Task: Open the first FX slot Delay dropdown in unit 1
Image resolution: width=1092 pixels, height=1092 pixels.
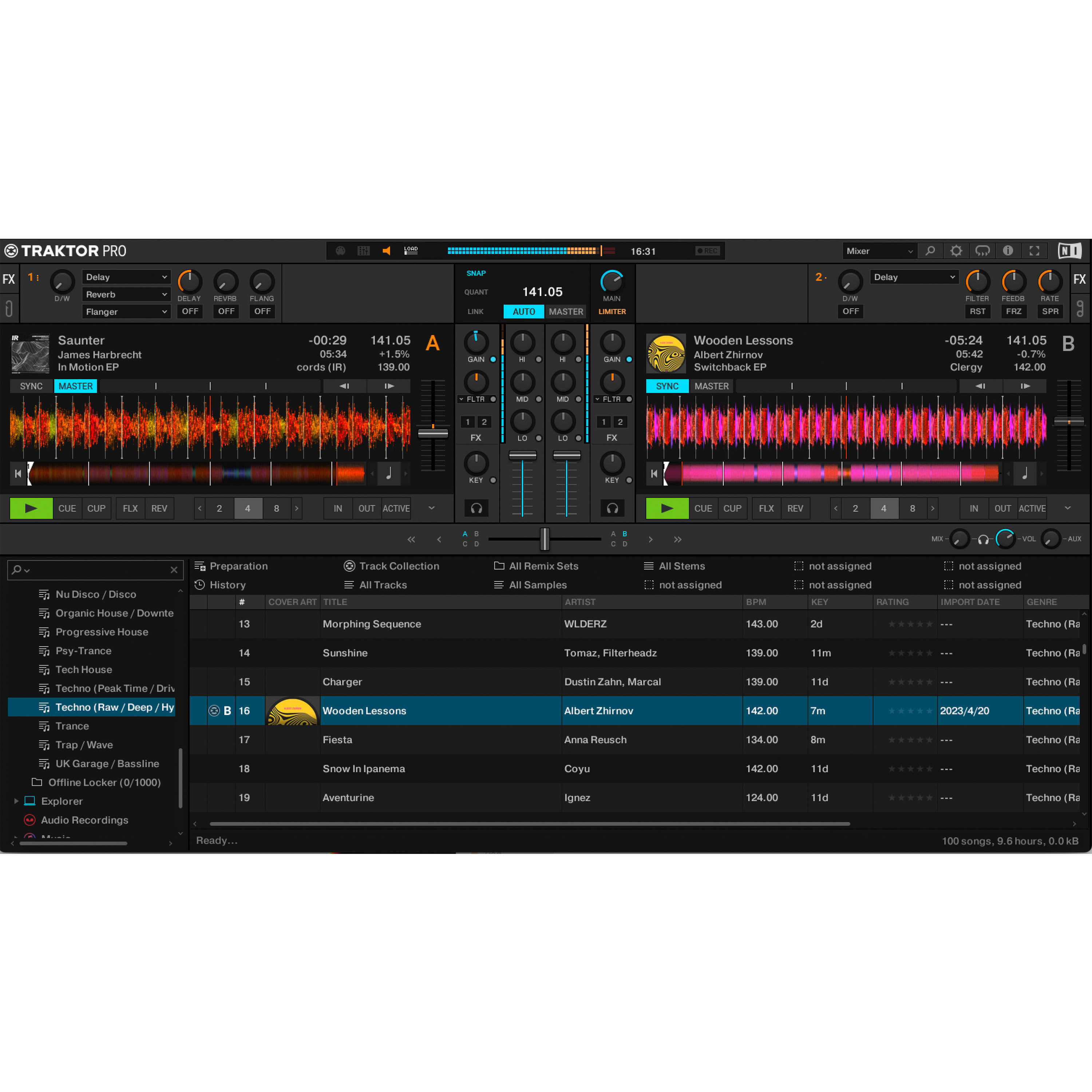Action: (126, 277)
